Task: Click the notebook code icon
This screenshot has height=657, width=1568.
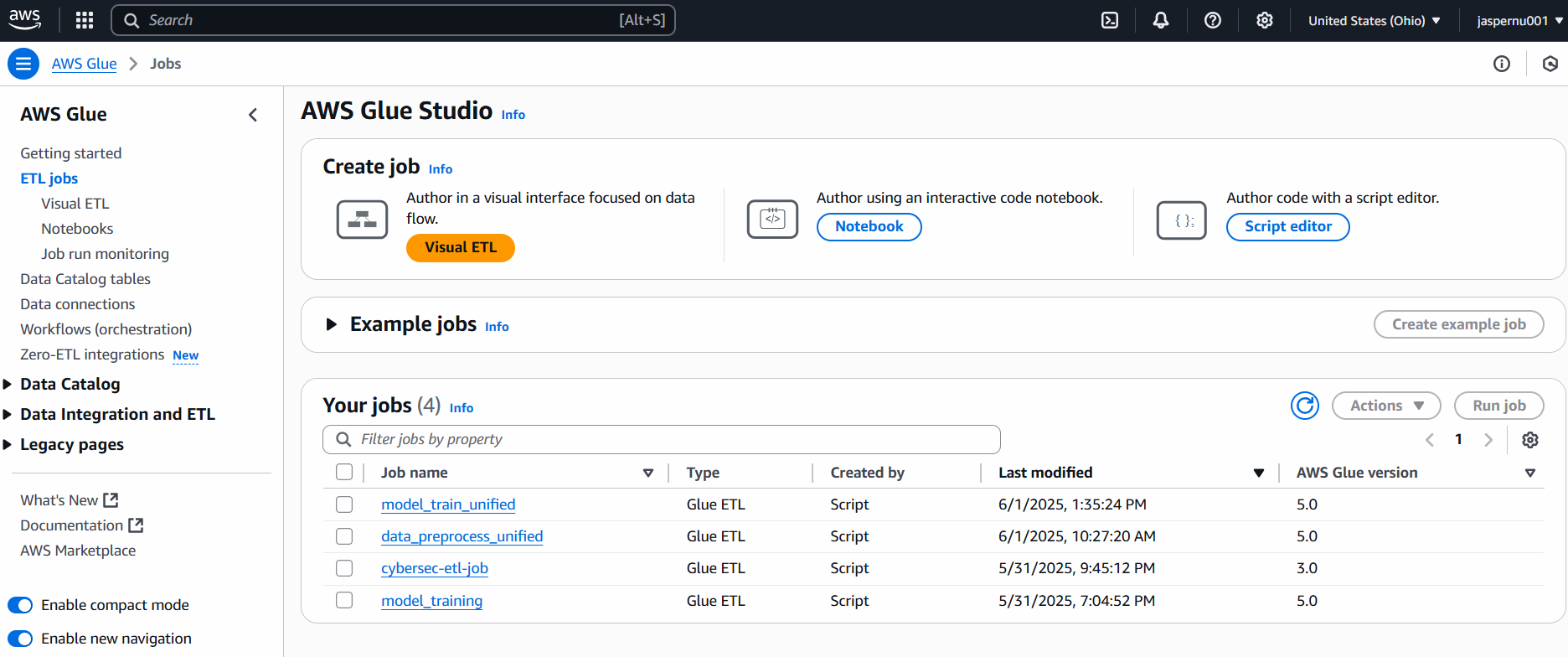Action: [772, 220]
